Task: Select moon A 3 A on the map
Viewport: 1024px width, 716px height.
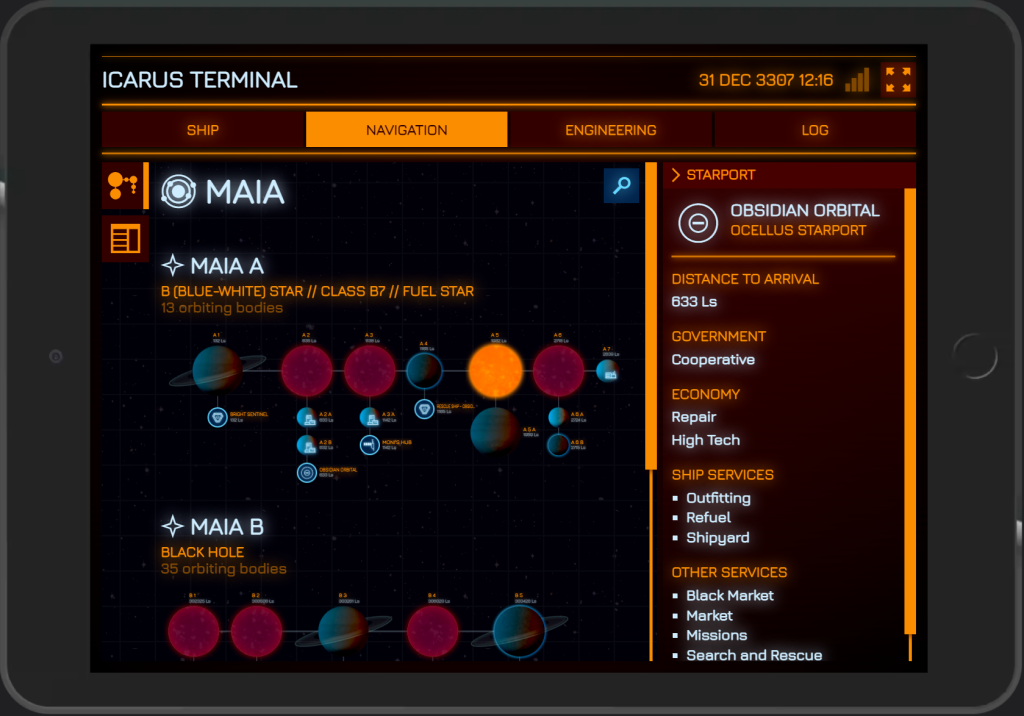Action: pos(370,417)
